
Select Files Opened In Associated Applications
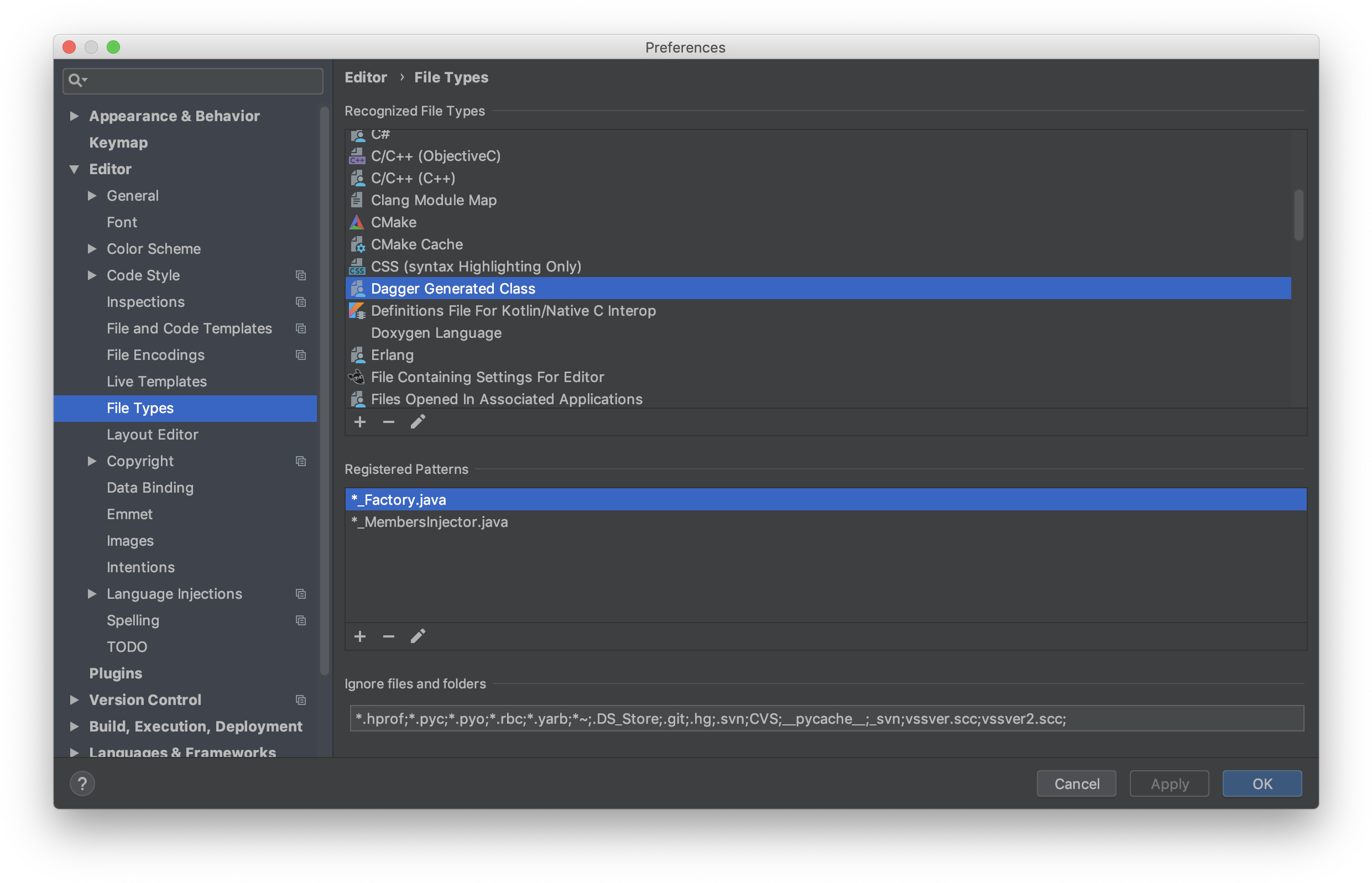tap(818, 399)
